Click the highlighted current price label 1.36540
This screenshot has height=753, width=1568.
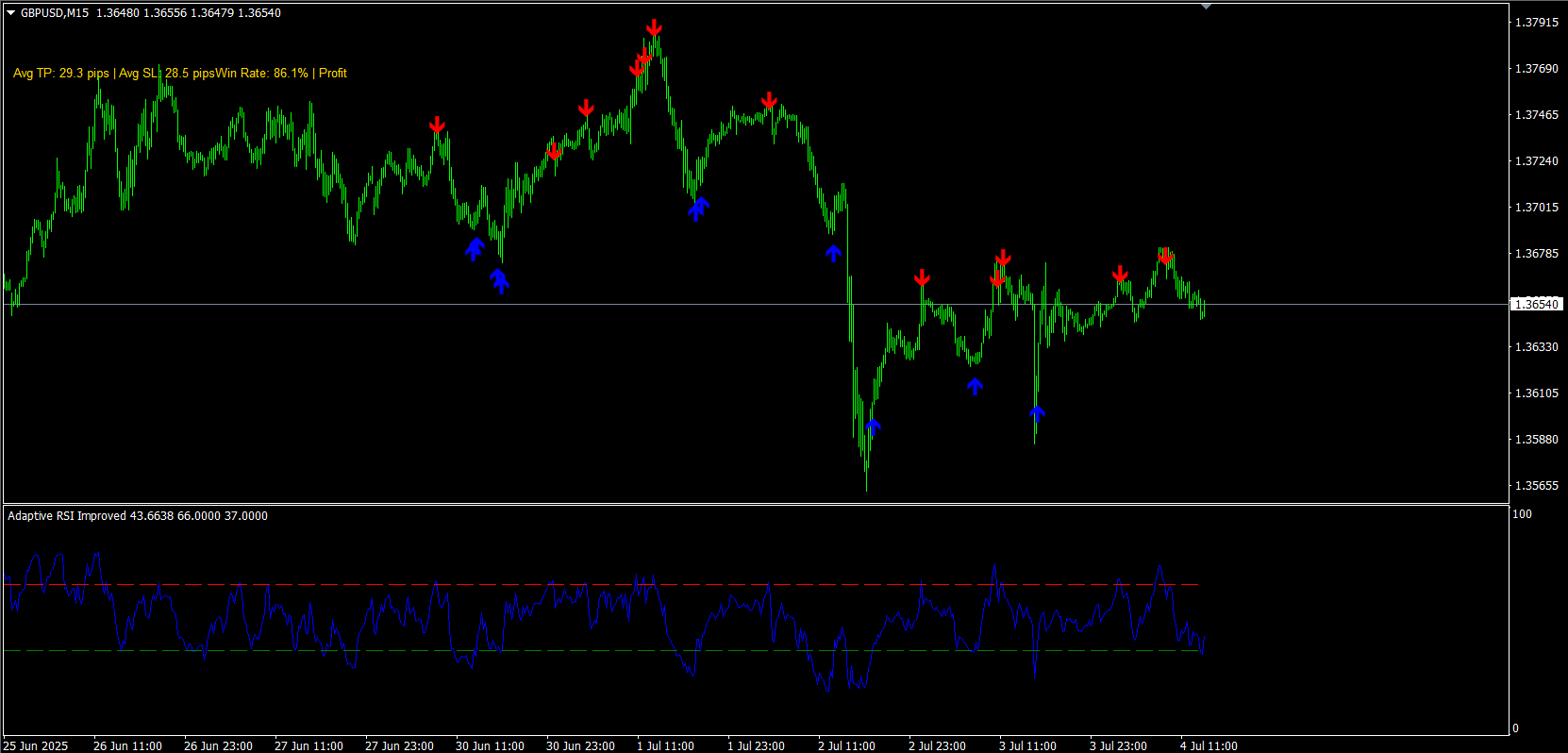1537,304
